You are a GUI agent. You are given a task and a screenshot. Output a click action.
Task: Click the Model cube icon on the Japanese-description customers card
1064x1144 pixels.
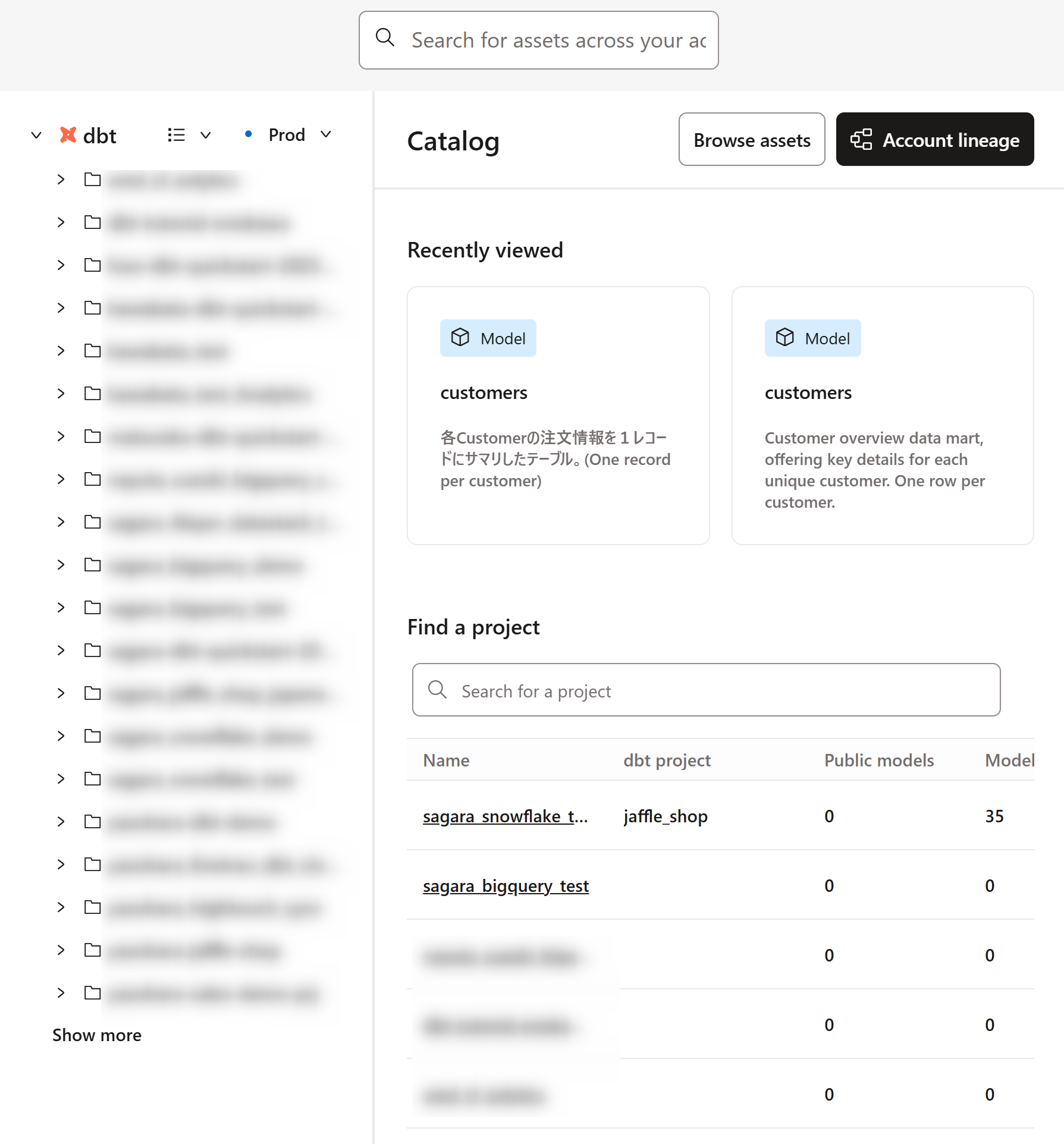click(460, 338)
